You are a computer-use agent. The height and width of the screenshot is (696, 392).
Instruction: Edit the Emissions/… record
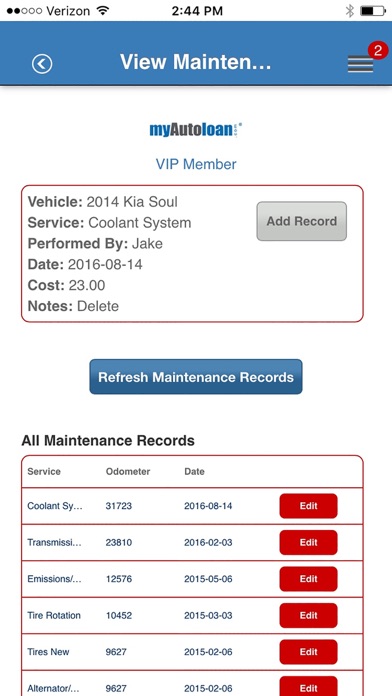coord(309,579)
